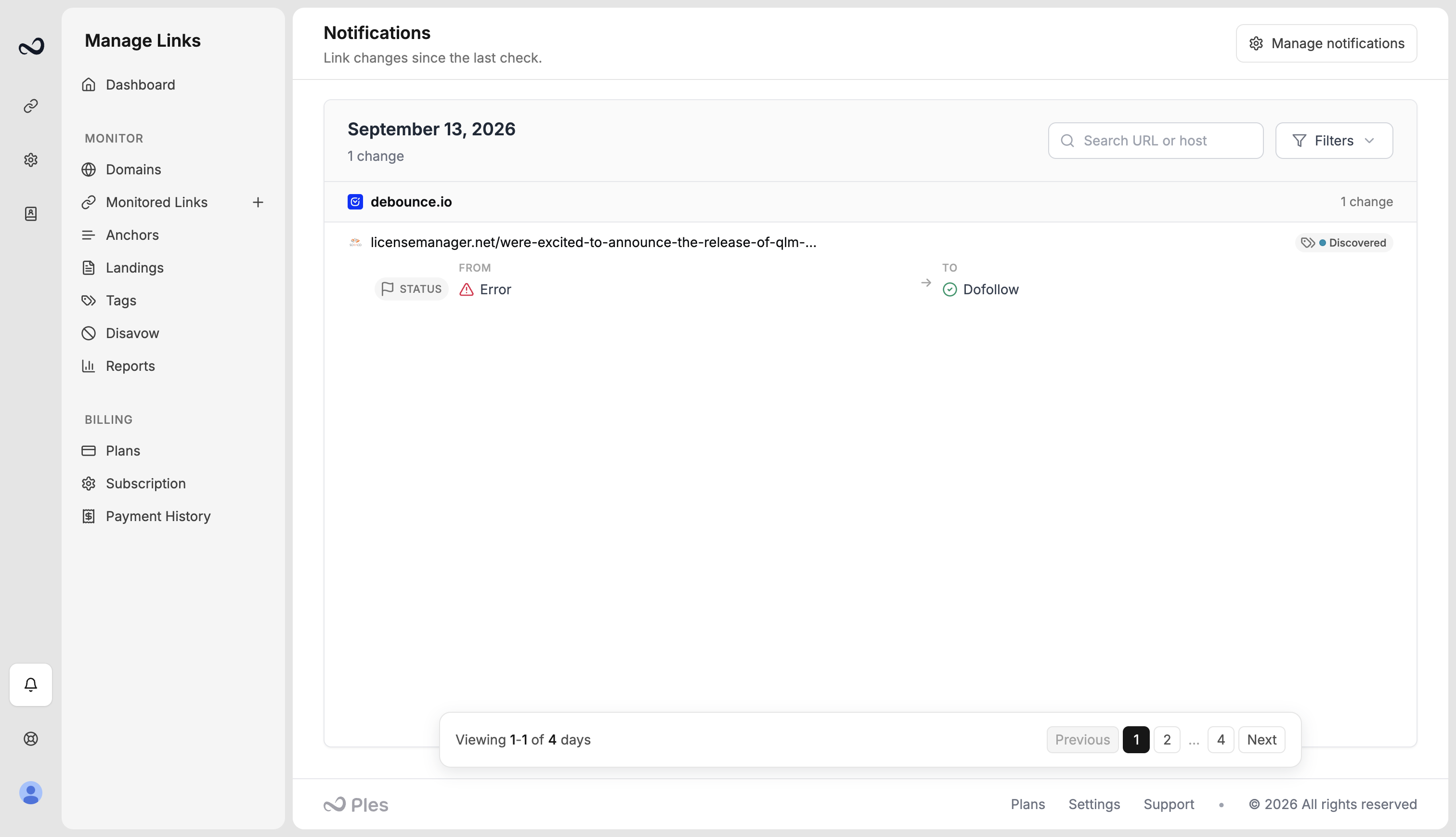Open the support lifebuoy icon

(31, 739)
